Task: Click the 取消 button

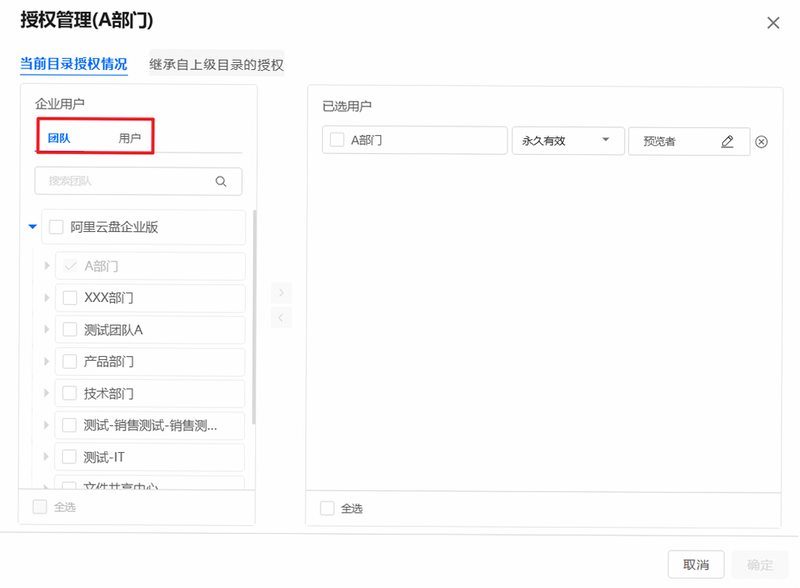Action: [696, 565]
